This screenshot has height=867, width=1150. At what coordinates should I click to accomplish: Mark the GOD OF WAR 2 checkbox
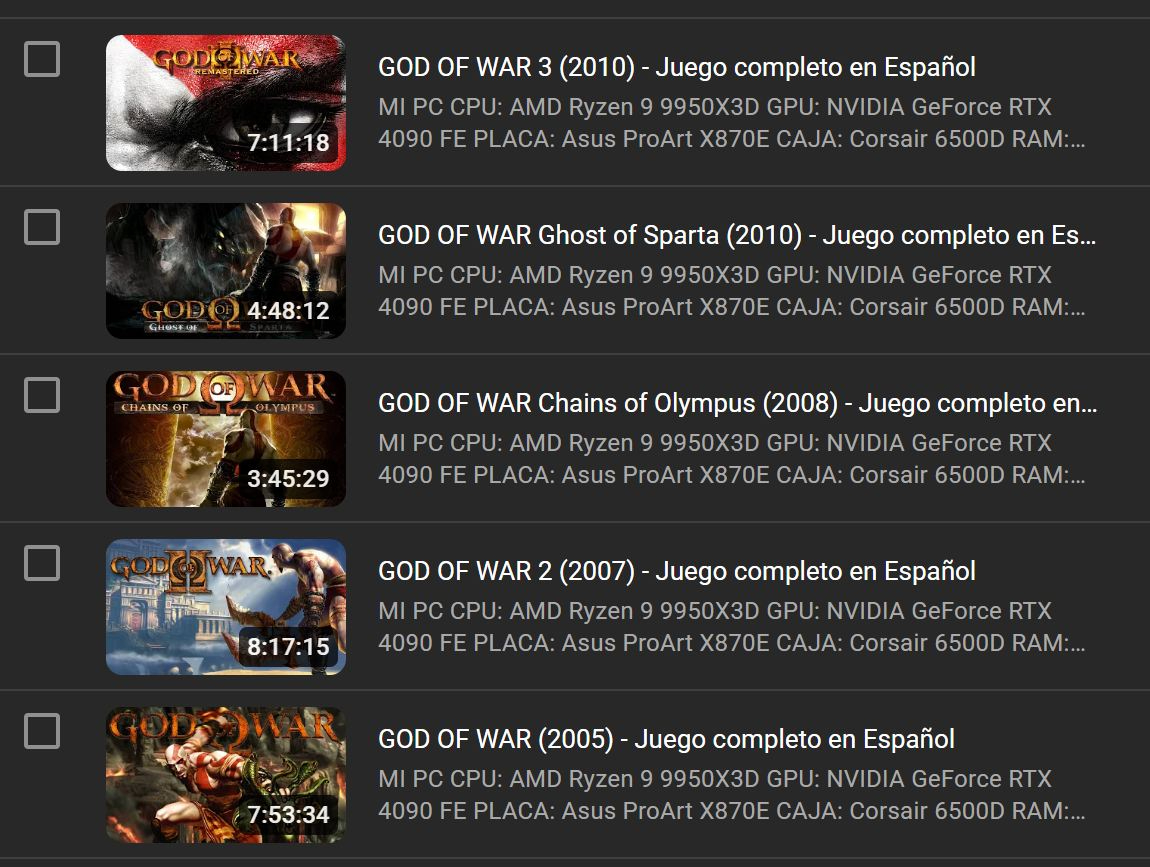(42, 563)
